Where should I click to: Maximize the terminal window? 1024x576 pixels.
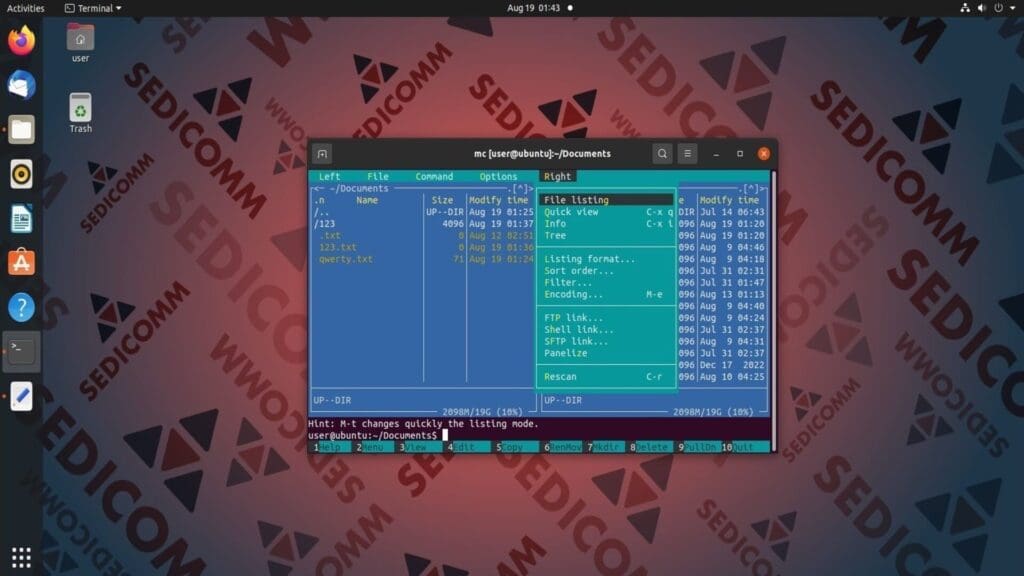pos(740,154)
